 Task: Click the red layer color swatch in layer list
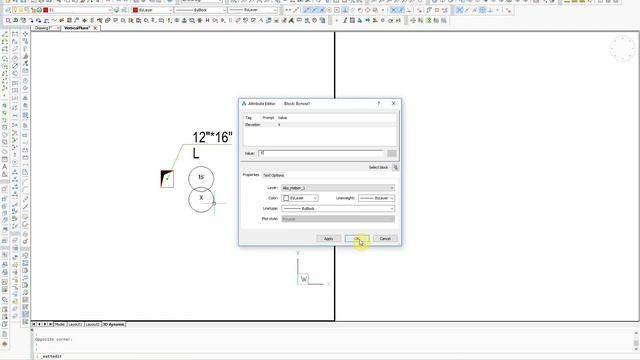(x=46, y=10)
